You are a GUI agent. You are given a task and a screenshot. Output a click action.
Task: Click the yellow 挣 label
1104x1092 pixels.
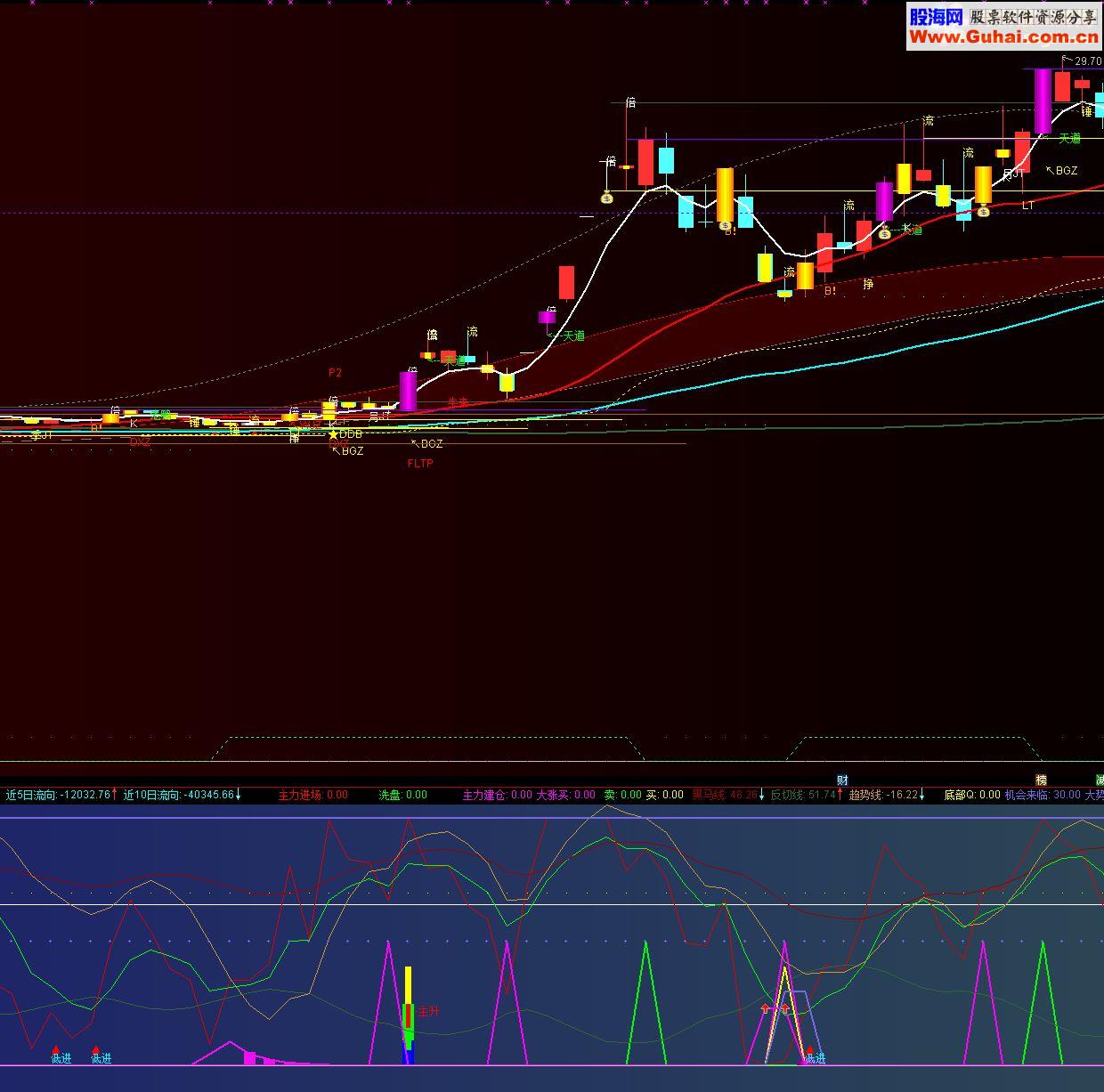[868, 284]
